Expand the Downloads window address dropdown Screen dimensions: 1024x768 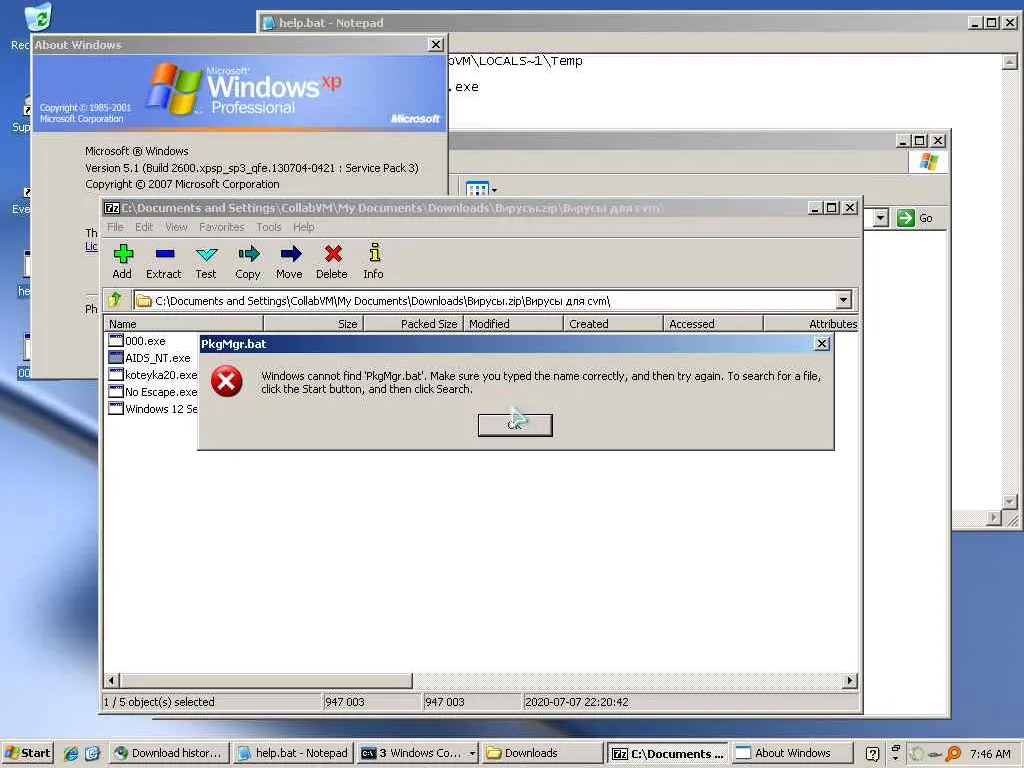881,218
